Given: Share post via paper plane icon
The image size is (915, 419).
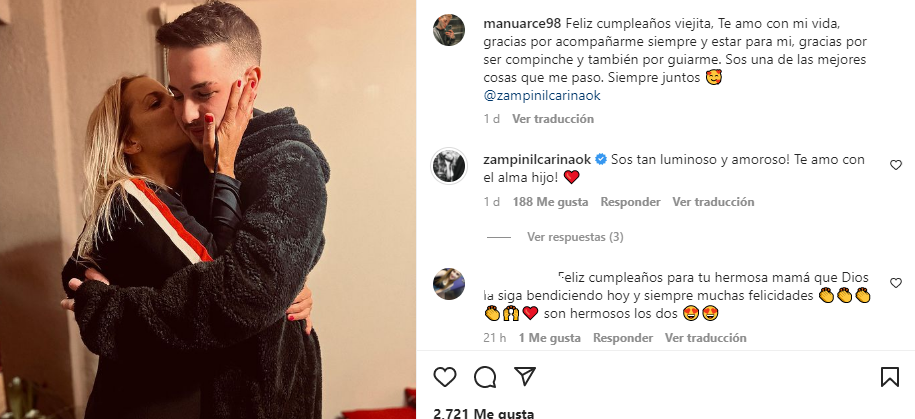Looking at the screenshot, I should pyautogui.click(x=525, y=376).
